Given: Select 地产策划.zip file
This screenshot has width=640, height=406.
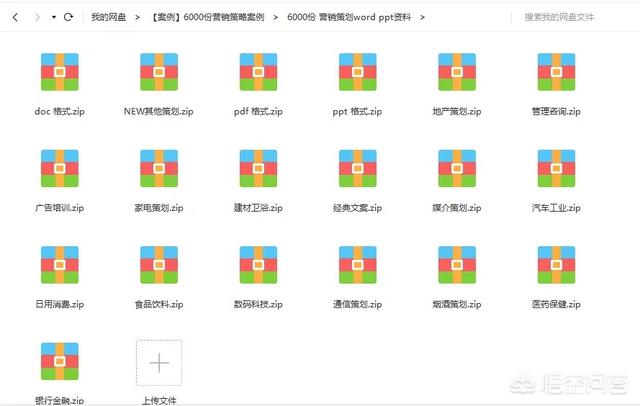Looking at the screenshot, I should [x=457, y=72].
